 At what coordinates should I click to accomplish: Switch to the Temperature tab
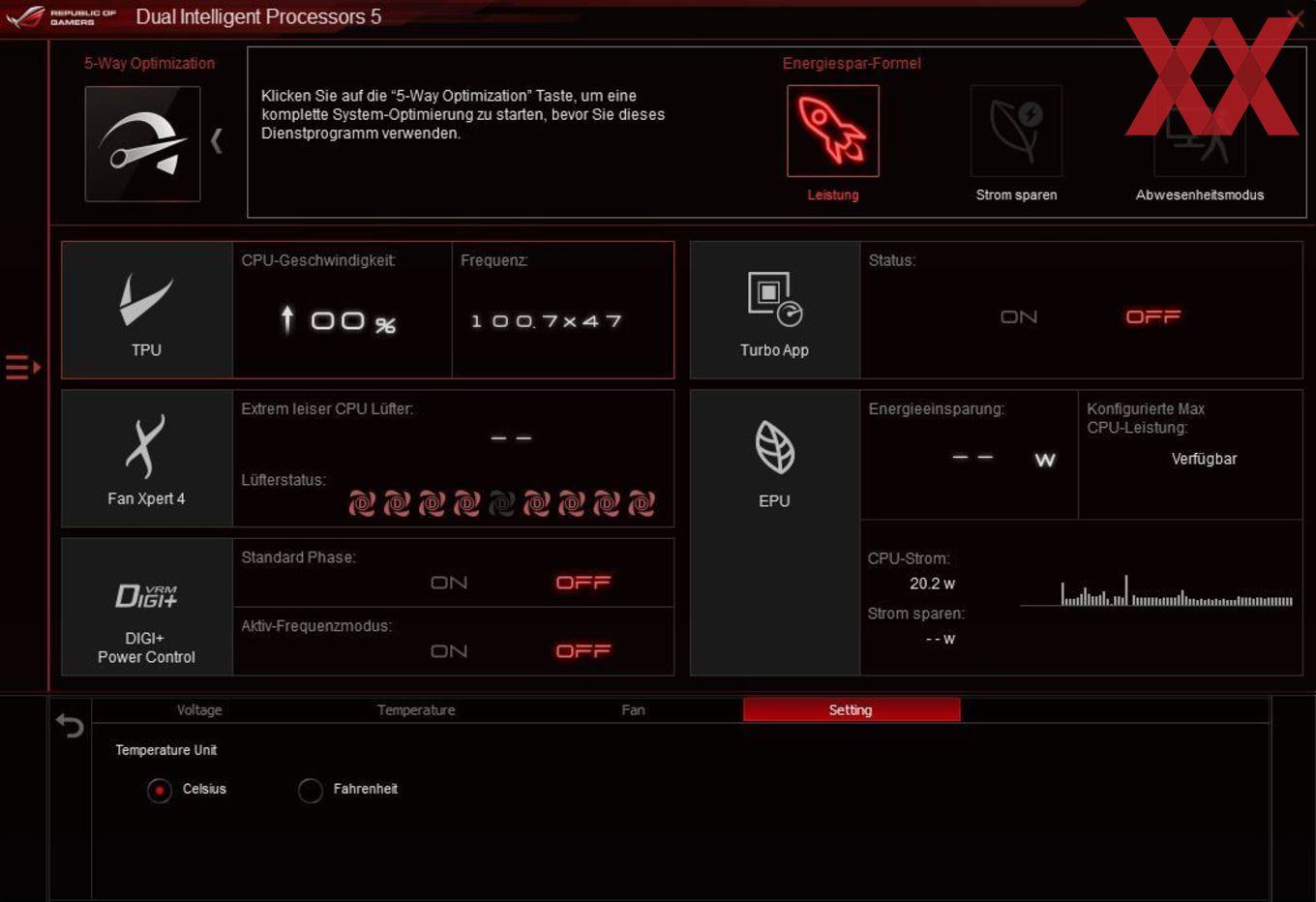(x=416, y=710)
